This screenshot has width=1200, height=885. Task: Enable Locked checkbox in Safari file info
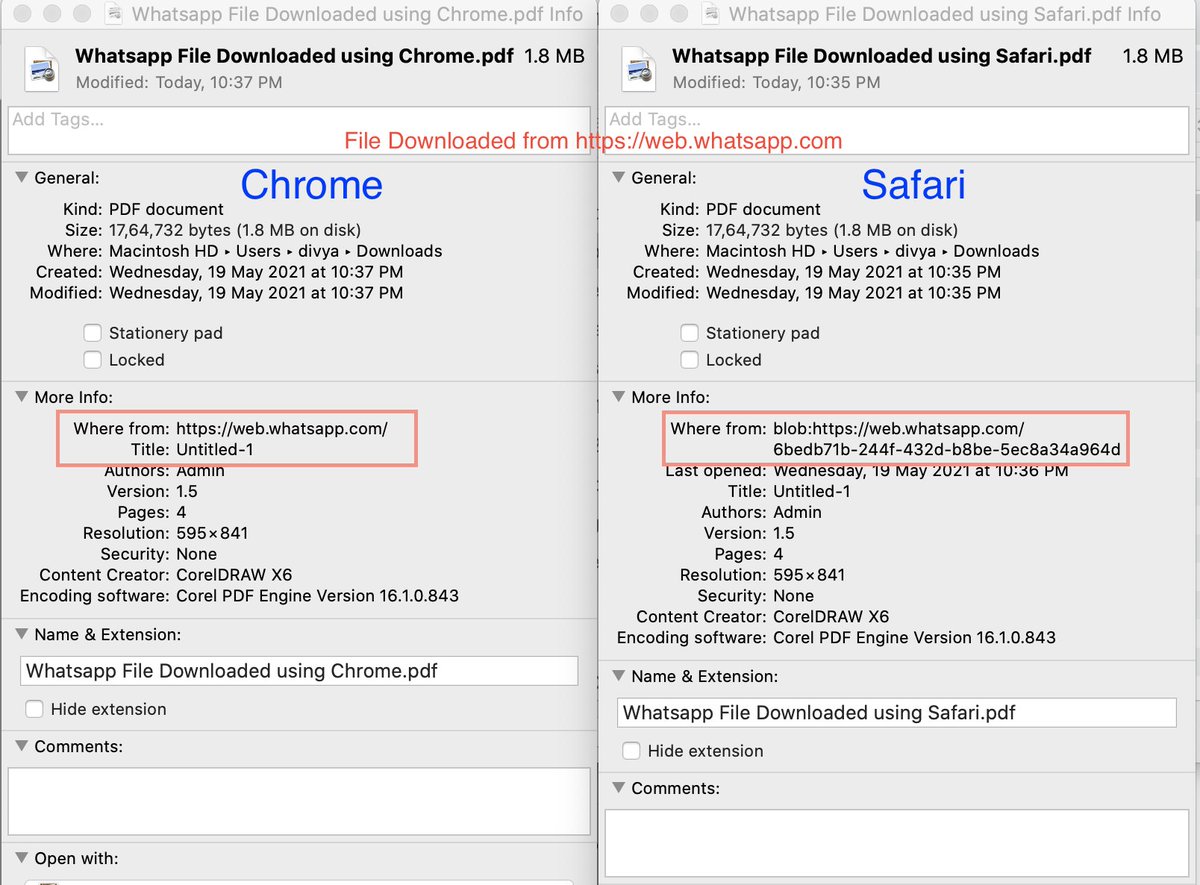coord(689,360)
